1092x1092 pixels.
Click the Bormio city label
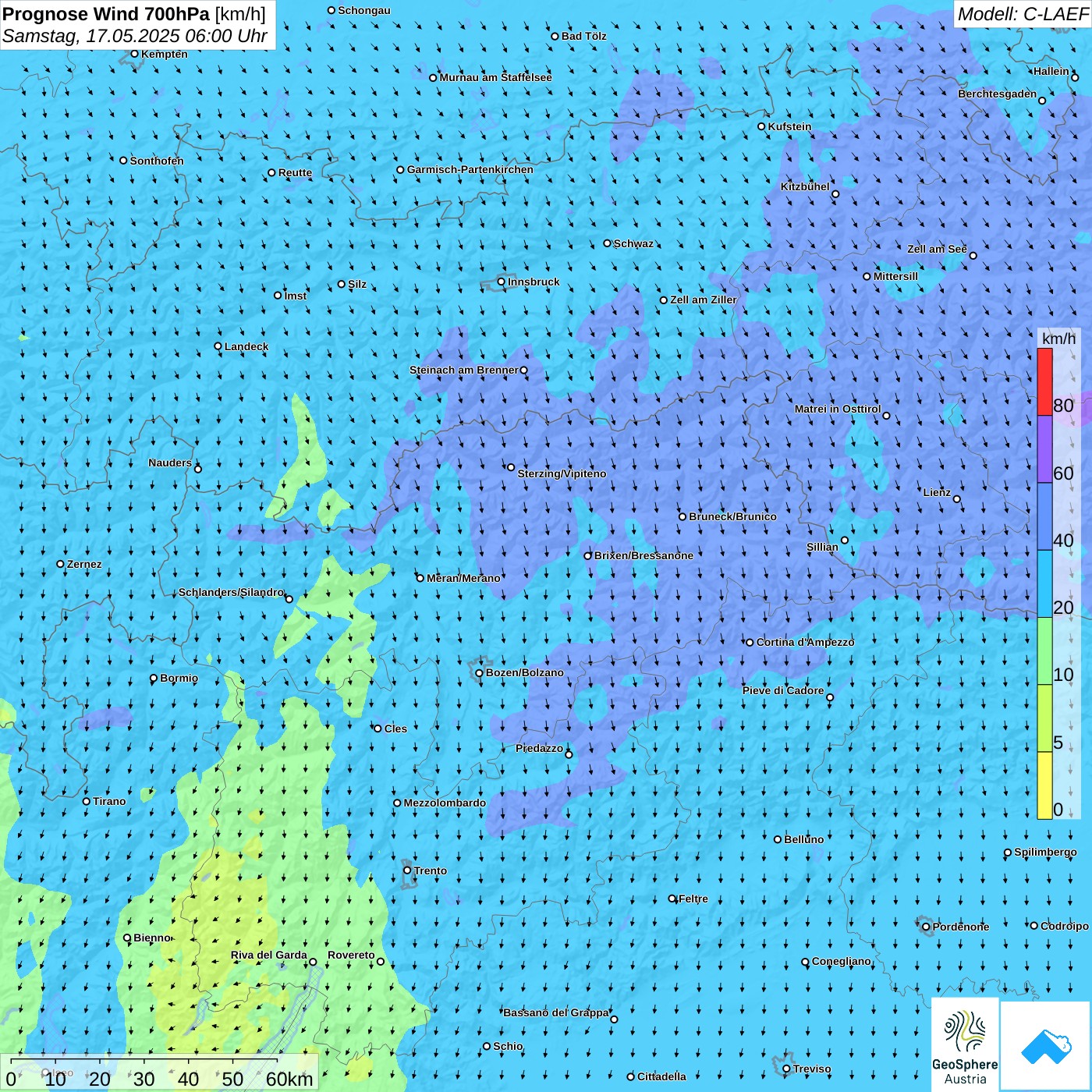179,678
